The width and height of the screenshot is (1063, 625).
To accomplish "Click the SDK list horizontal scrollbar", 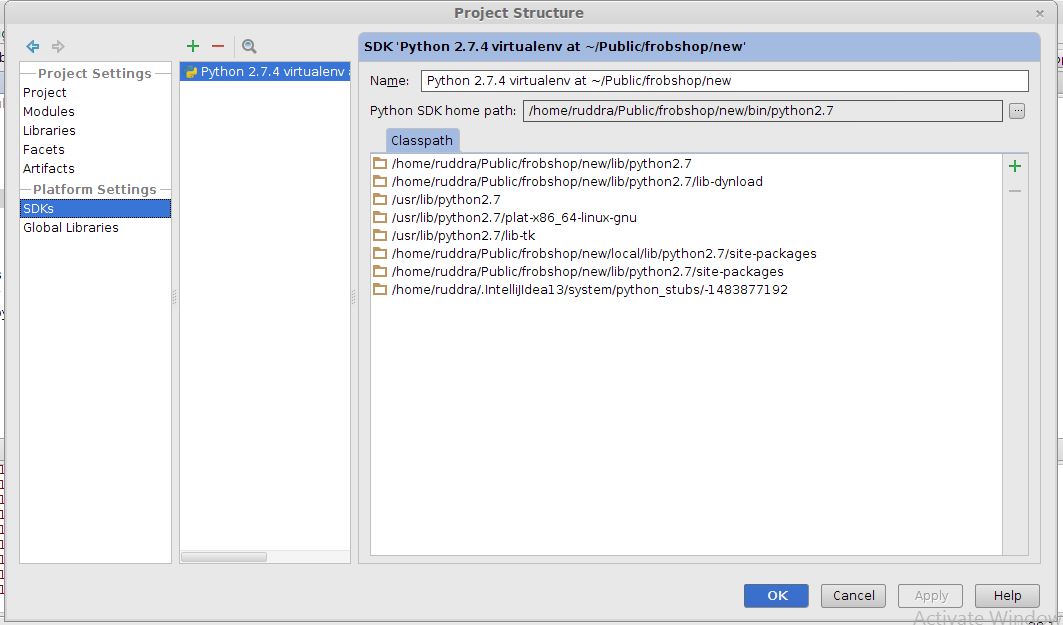I will coord(224,557).
